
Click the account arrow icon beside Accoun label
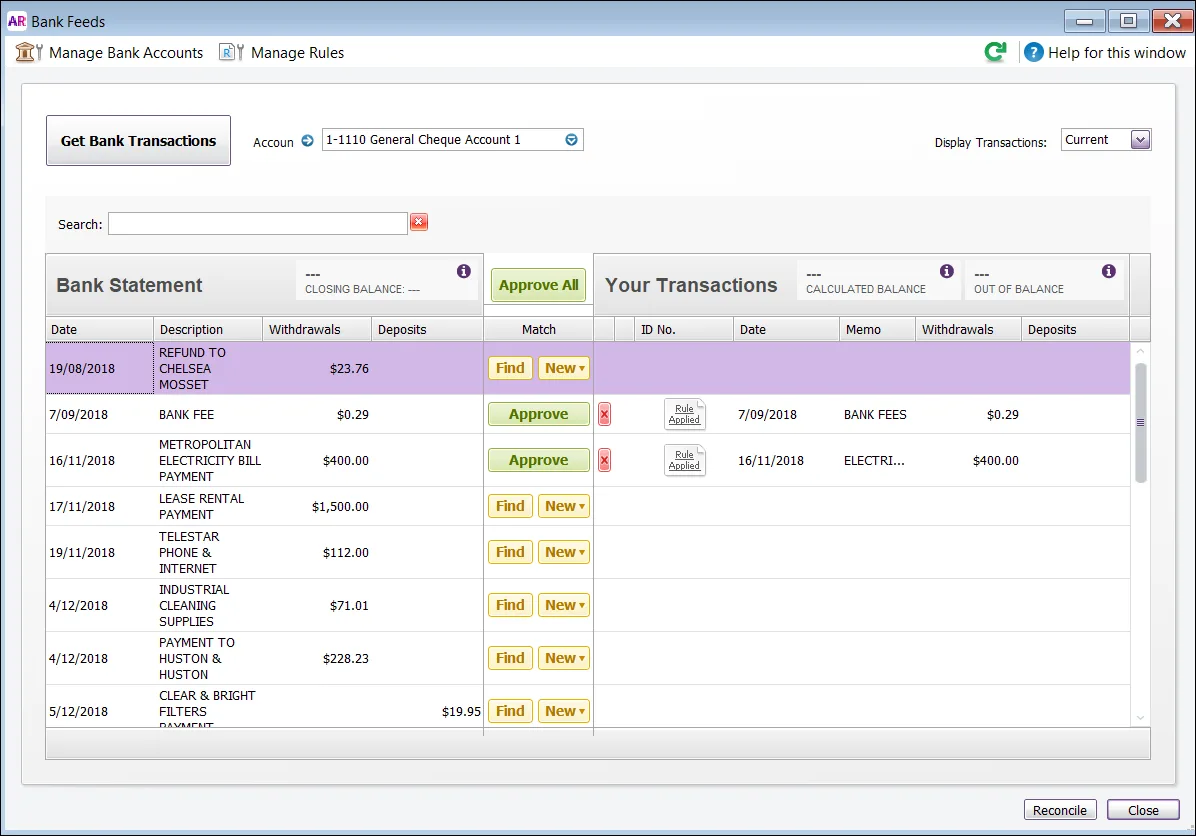(307, 140)
